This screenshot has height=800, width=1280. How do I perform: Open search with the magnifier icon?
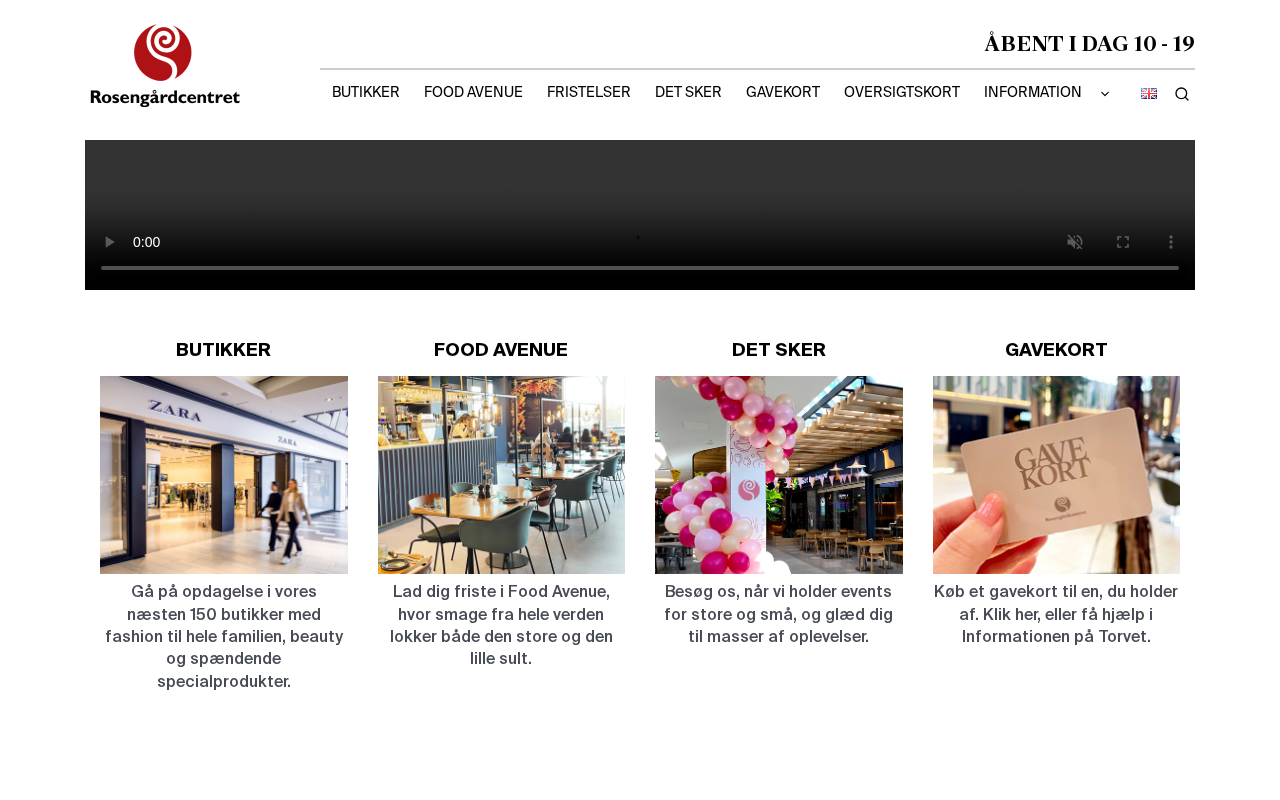[1182, 94]
